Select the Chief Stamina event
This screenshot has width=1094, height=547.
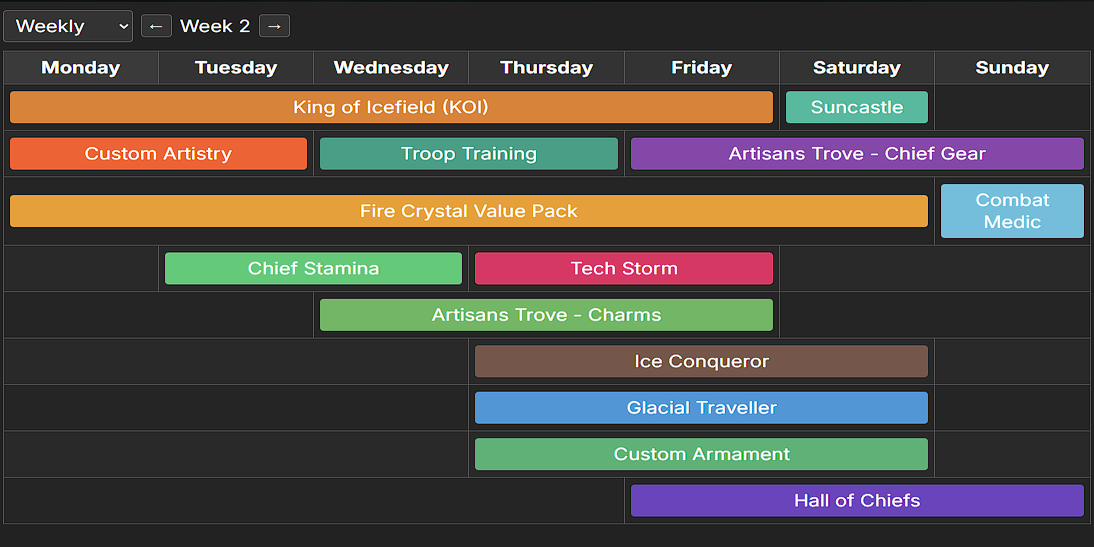(313, 268)
